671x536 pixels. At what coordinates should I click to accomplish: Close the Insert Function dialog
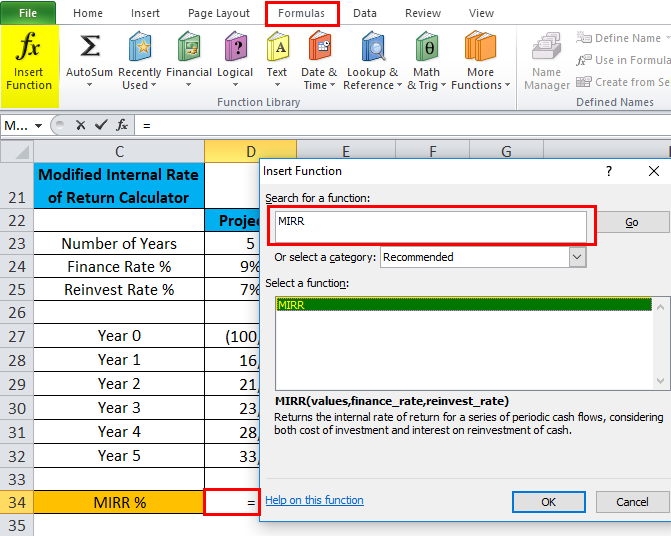[653, 171]
